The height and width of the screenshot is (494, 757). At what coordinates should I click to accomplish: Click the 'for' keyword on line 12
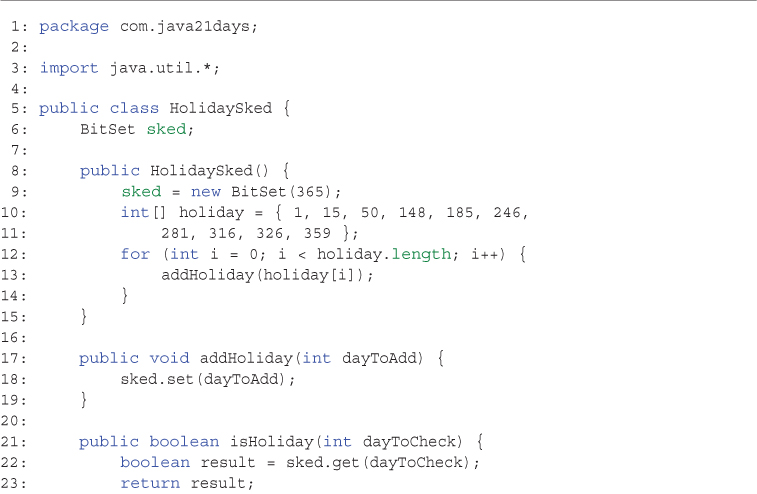point(135,254)
